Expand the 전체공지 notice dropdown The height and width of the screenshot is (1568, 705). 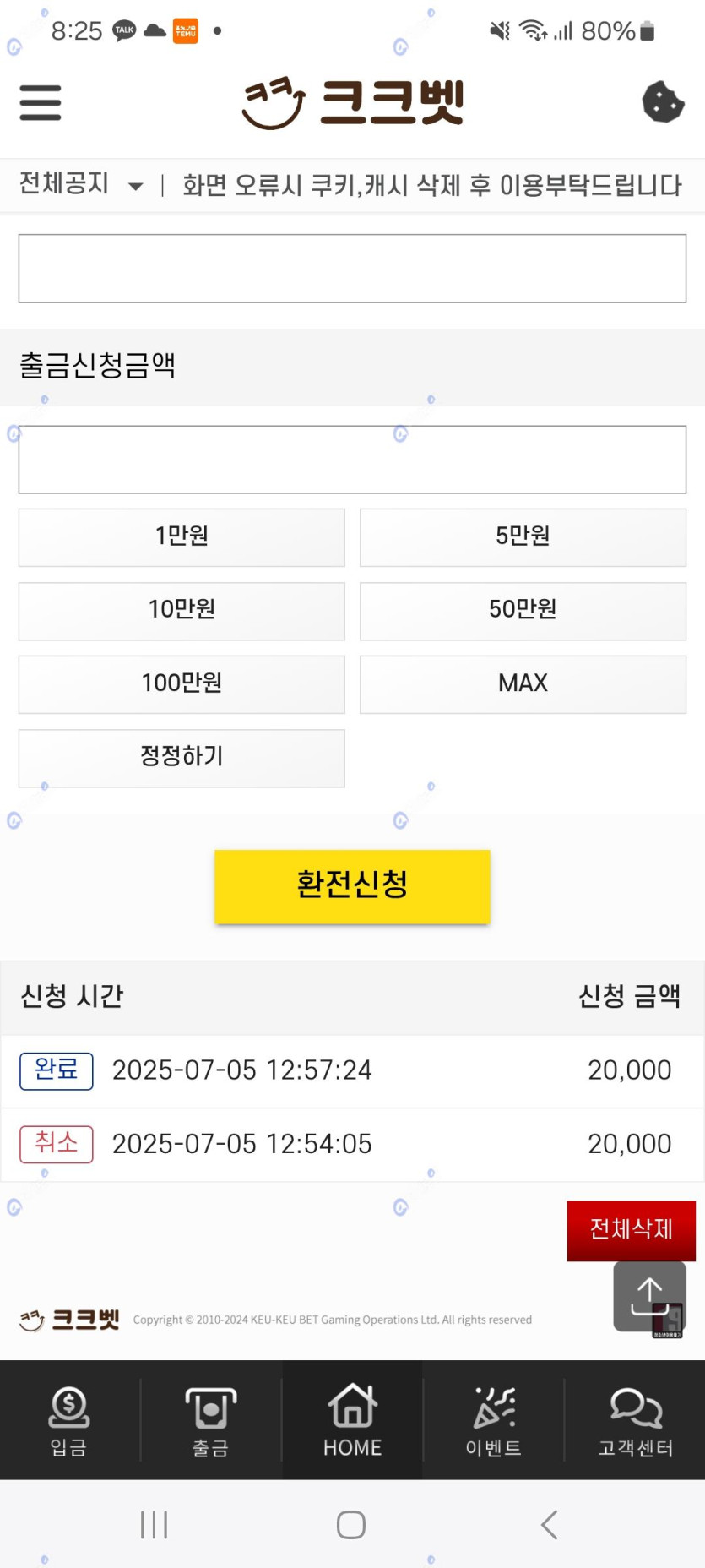click(81, 184)
